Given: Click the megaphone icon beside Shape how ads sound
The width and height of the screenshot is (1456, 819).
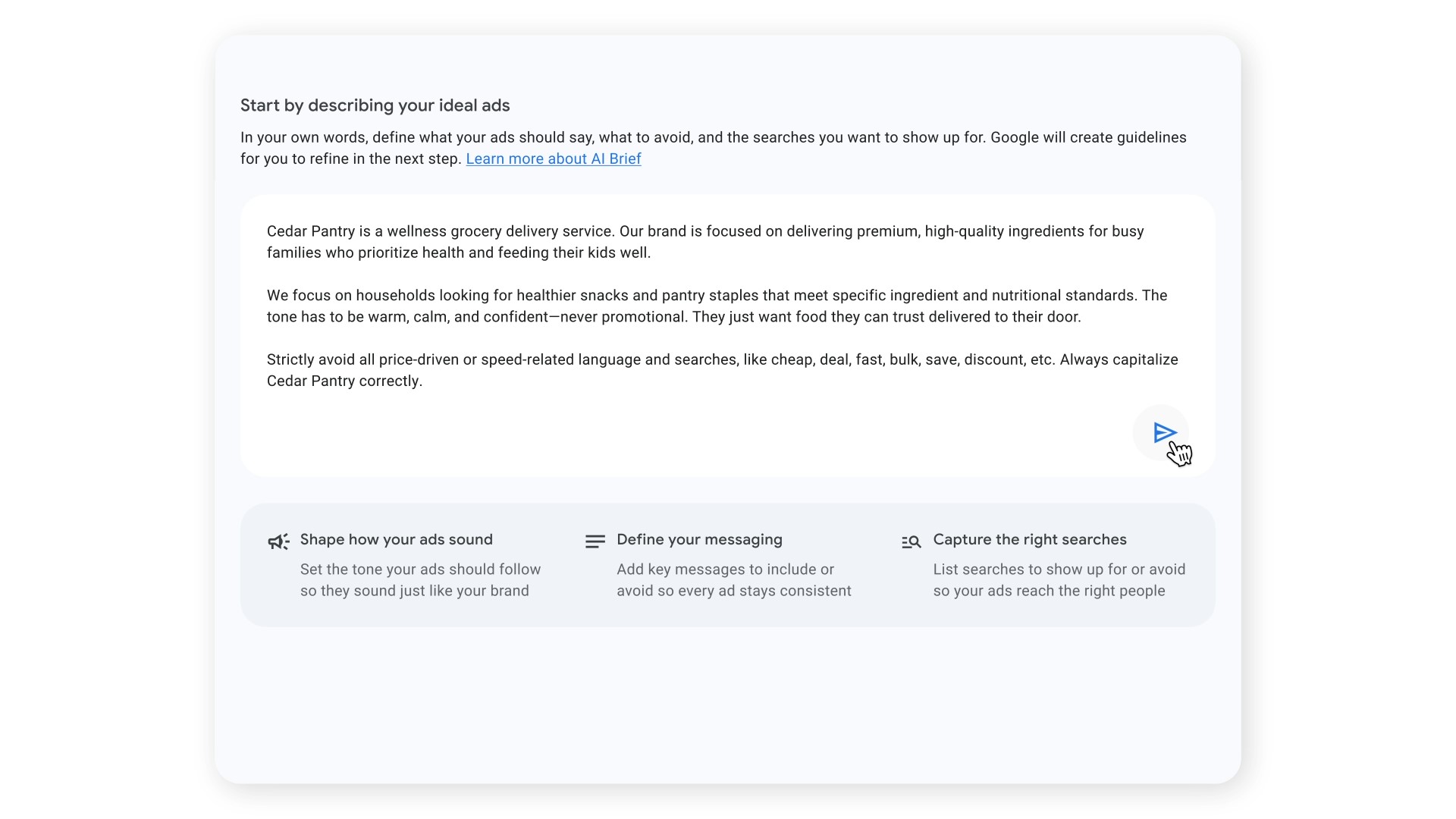Looking at the screenshot, I should pyautogui.click(x=278, y=541).
